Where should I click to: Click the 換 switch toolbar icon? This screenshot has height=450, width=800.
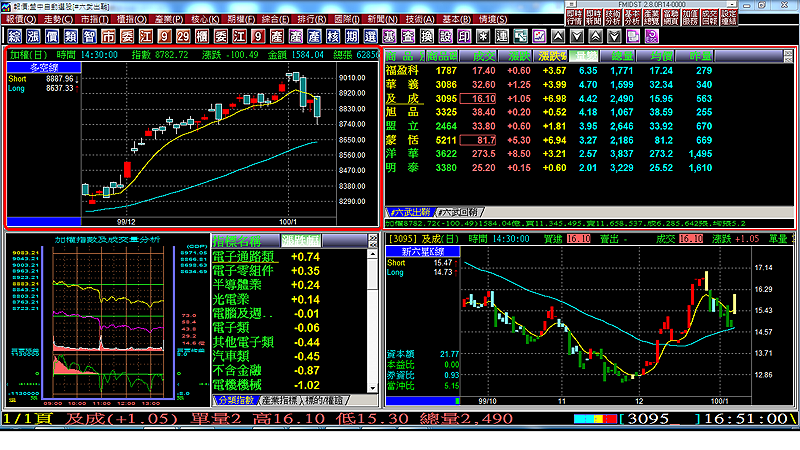point(427,36)
